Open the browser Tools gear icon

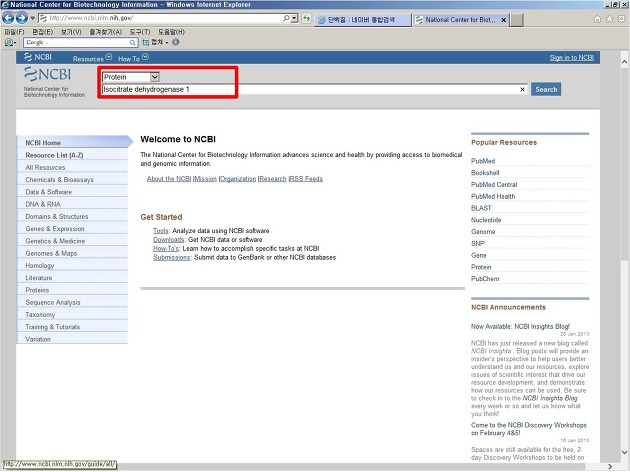coord(622,19)
